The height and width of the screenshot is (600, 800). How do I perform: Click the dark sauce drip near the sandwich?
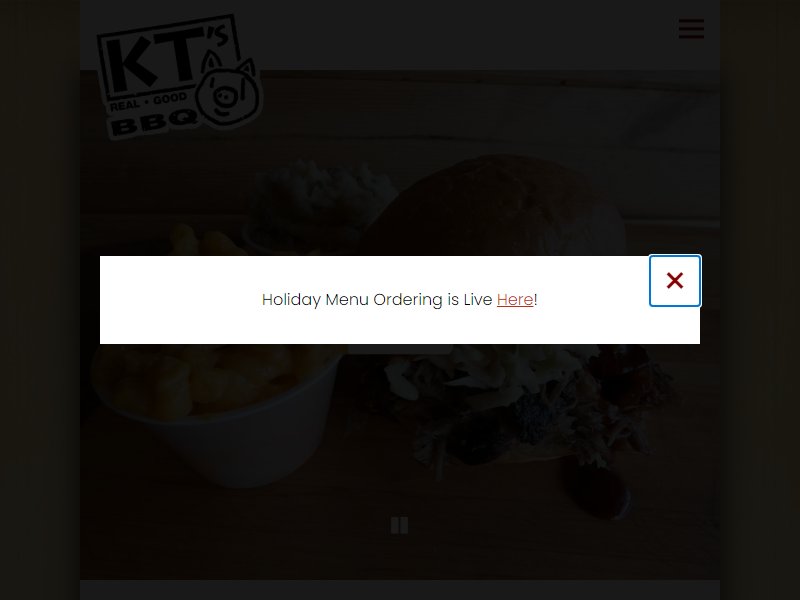tap(597, 487)
